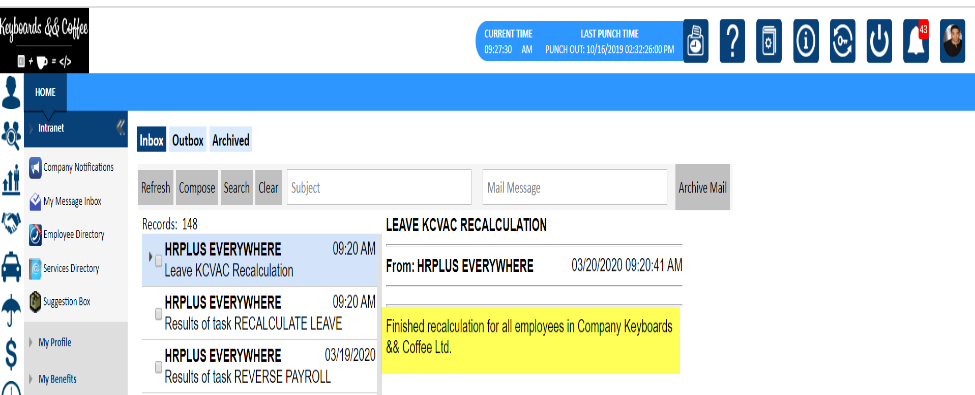This screenshot has width=975, height=395.
Task: Click the Search button
Action: (x=236, y=187)
